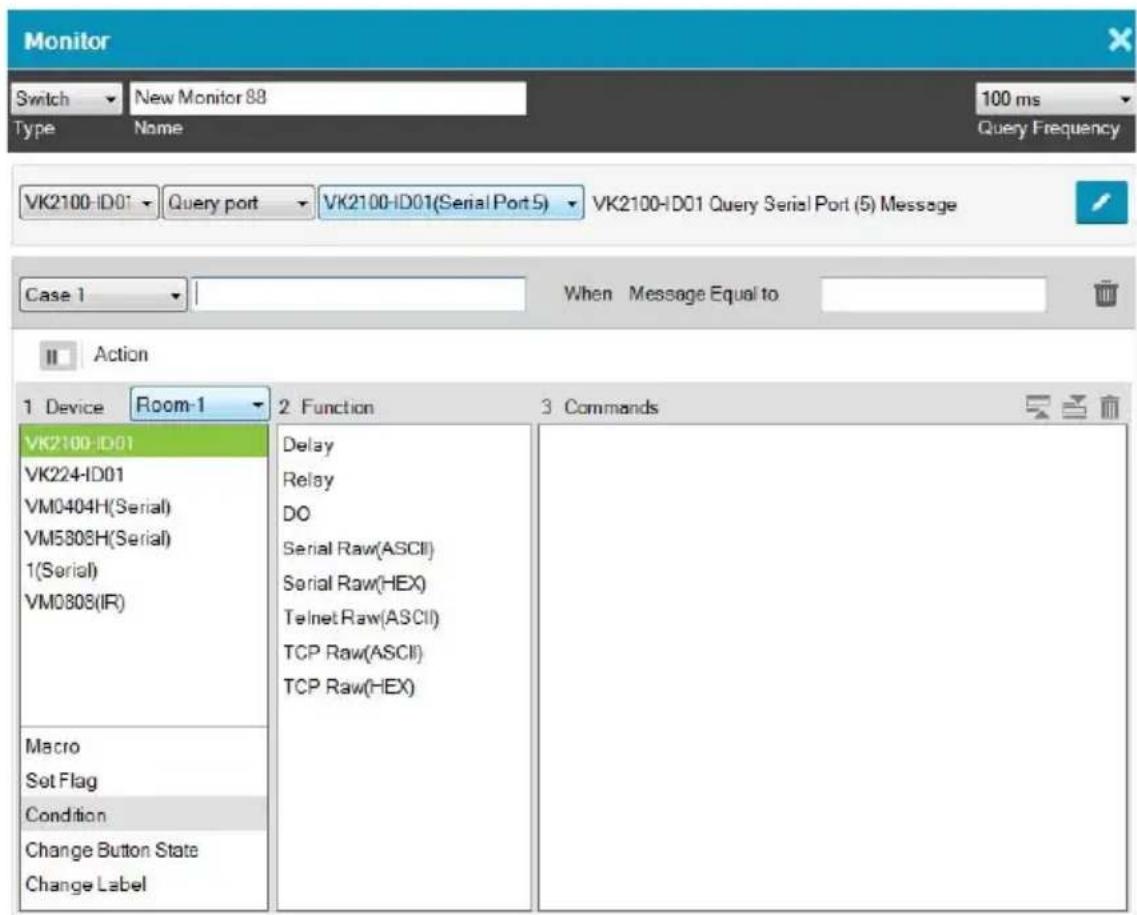This screenshot has width=1137, height=915.
Task: Choose Serial Raw(HEX) function
Action: click(404, 583)
